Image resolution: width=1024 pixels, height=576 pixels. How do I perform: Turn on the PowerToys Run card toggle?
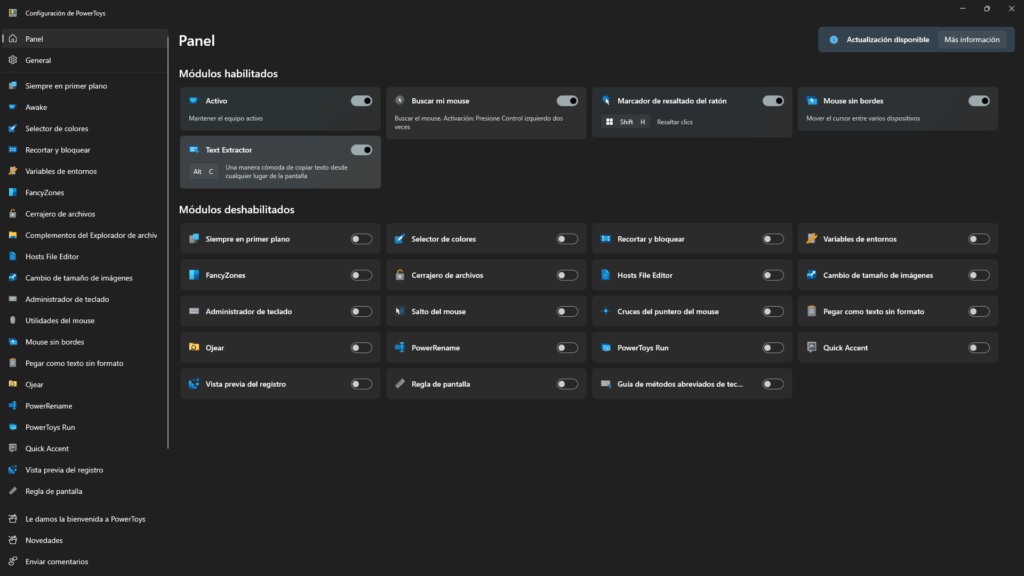click(773, 347)
